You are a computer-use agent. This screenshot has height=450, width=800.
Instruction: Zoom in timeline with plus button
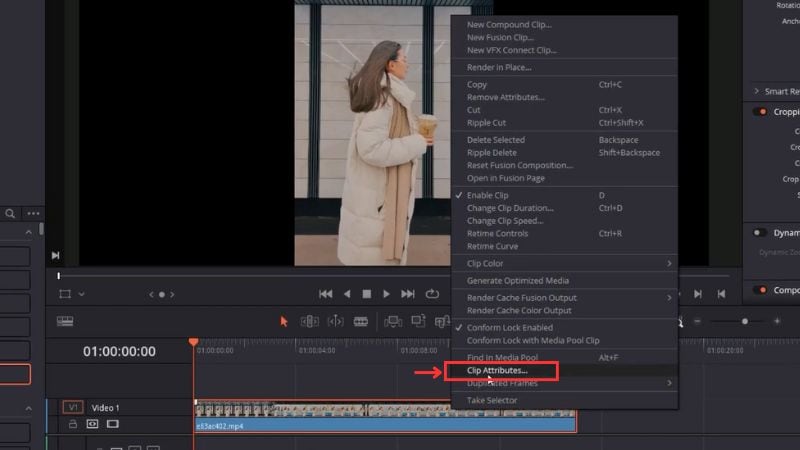click(x=777, y=321)
